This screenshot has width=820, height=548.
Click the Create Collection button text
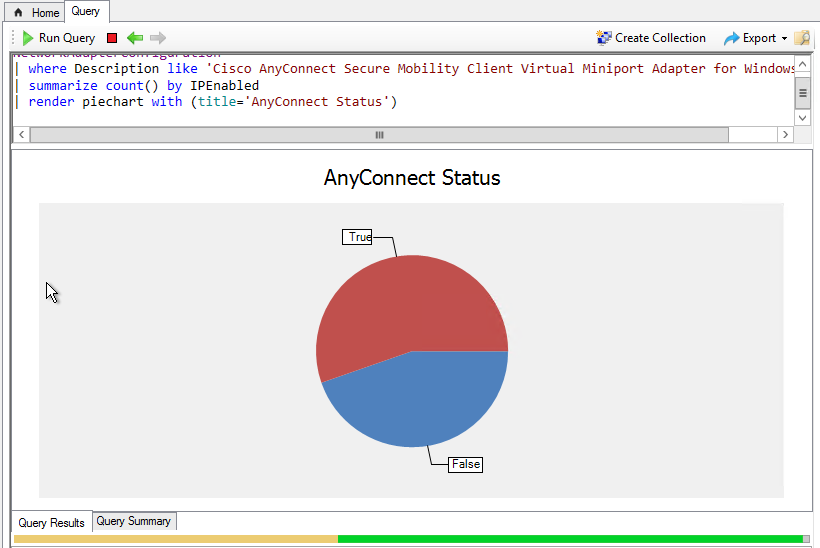(660, 38)
